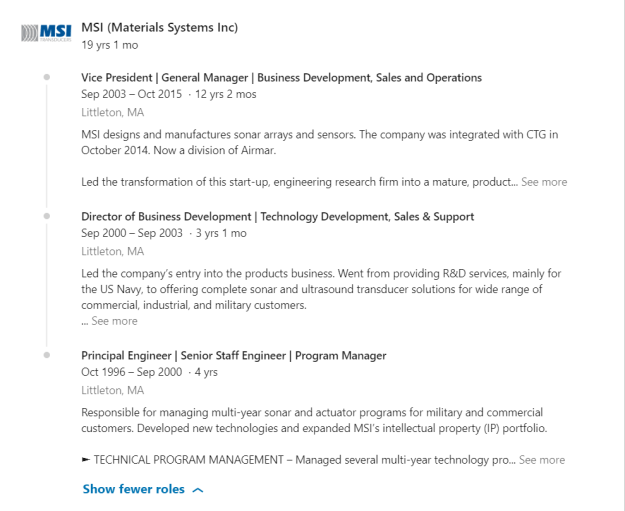Select the Vice President | General Manager title
The height and width of the screenshot is (511, 625).
point(281,77)
